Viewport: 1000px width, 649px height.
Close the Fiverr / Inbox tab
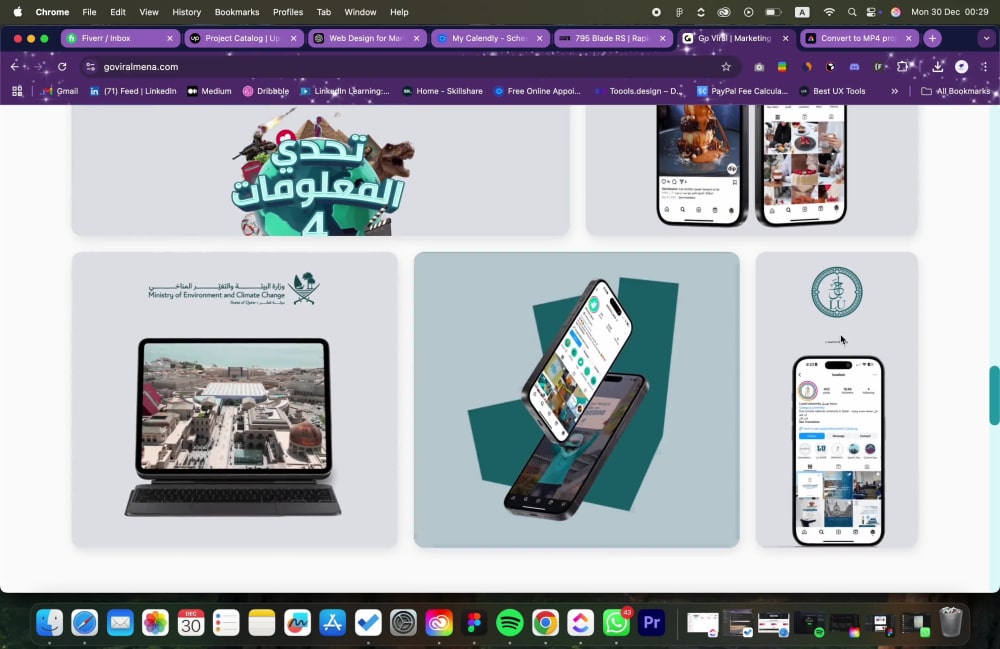tap(170, 38)
